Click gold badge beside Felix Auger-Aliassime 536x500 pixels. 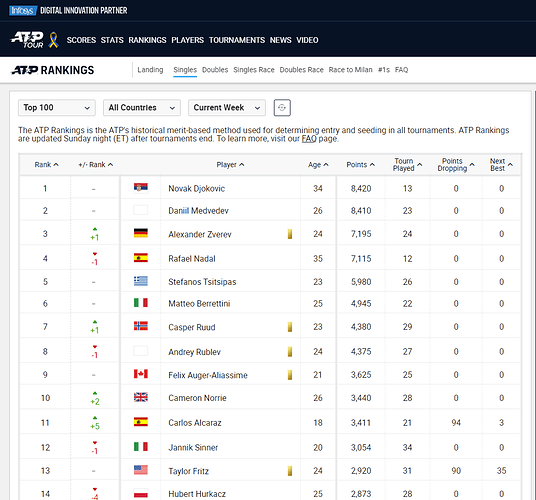click(290, 375)
